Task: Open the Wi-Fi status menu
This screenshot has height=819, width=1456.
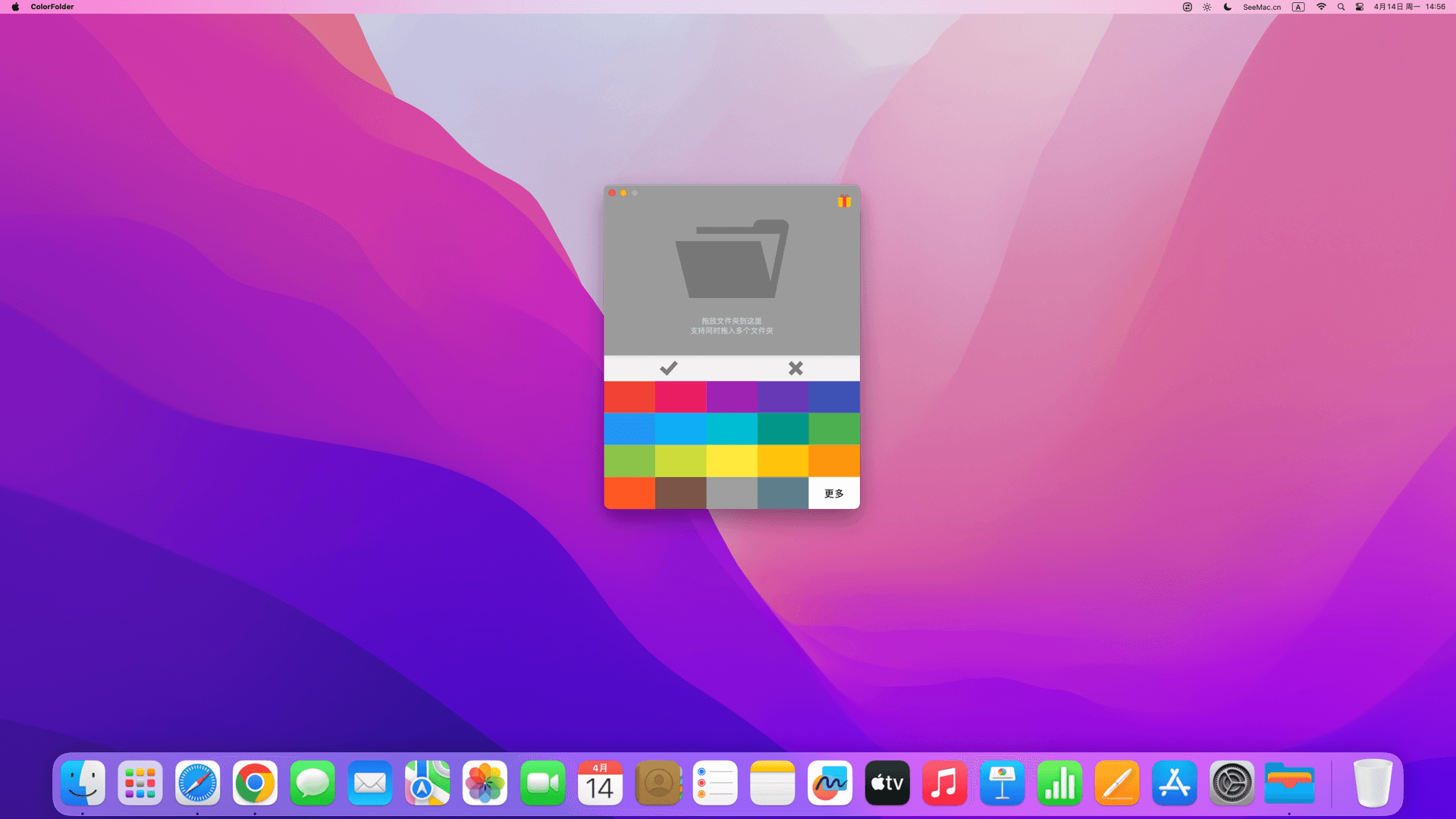Action: pyautogui.click(x=1321, y=7)
